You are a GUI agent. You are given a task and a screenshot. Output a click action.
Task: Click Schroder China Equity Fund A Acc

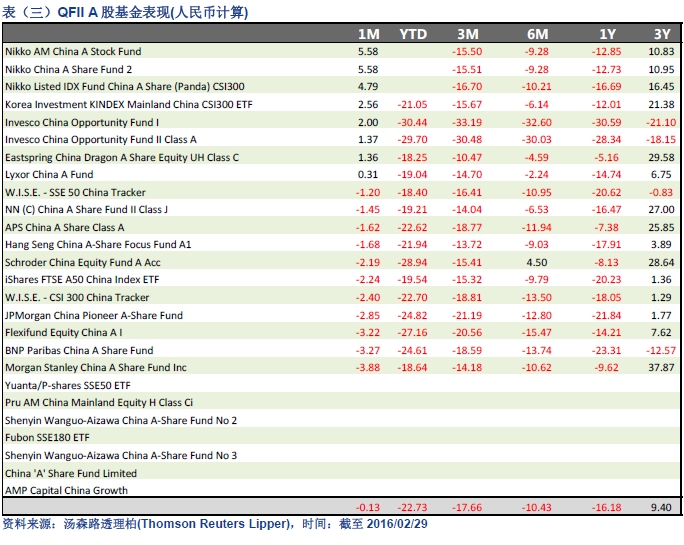point(83,263)
